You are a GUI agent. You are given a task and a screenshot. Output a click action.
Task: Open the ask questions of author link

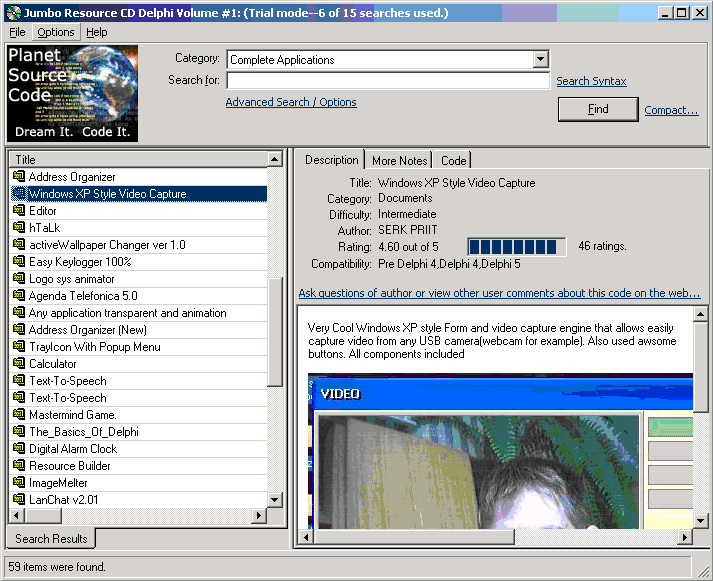[x=499, y=293]
